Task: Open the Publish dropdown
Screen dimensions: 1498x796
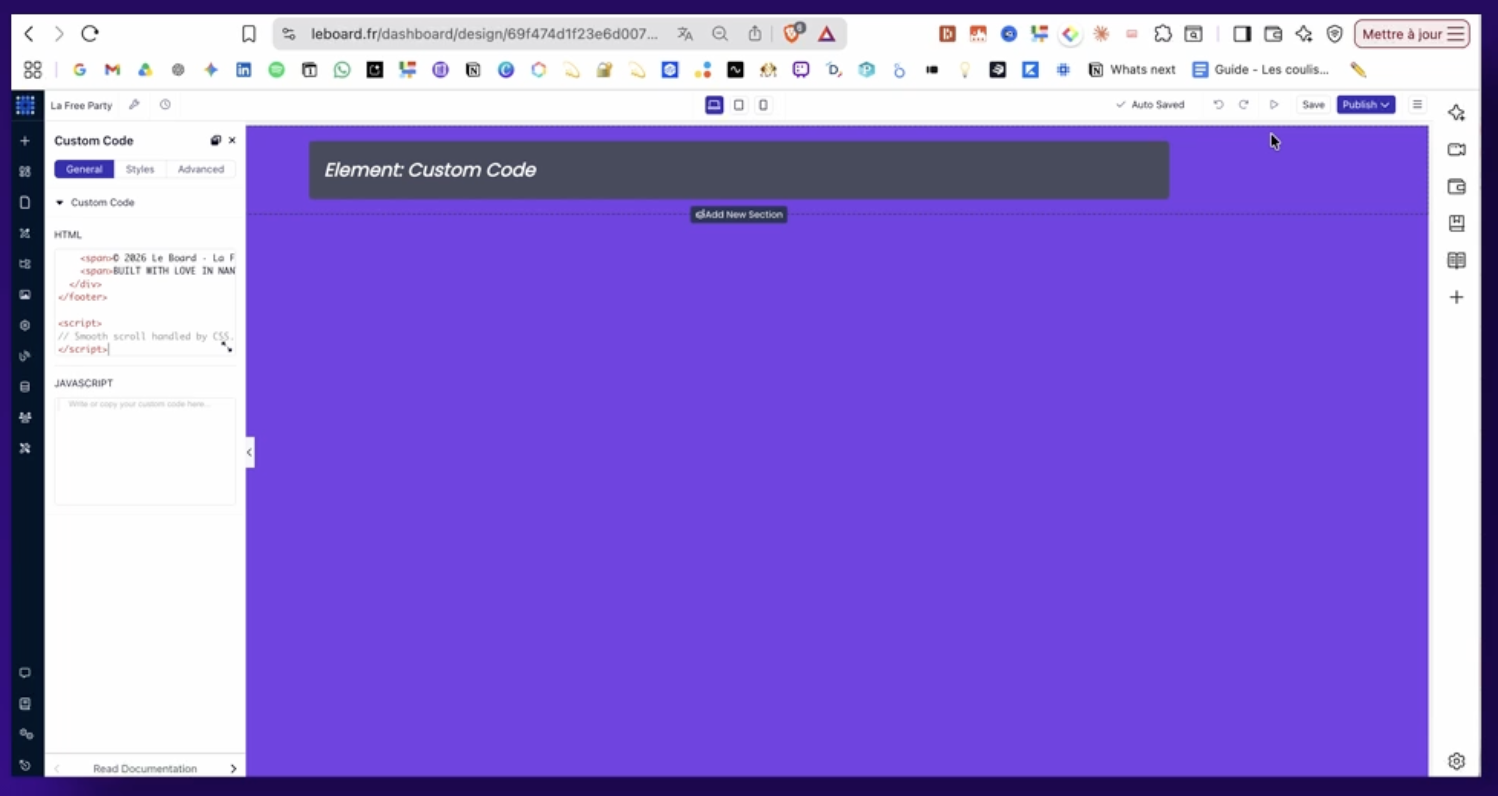Action: point(1366,105)
